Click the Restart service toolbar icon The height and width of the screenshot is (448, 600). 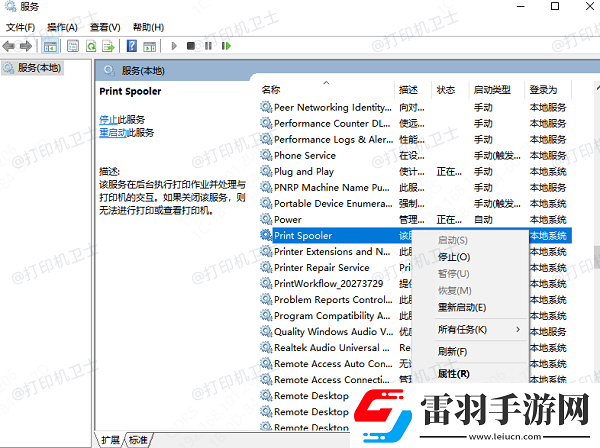pos(226,46)
